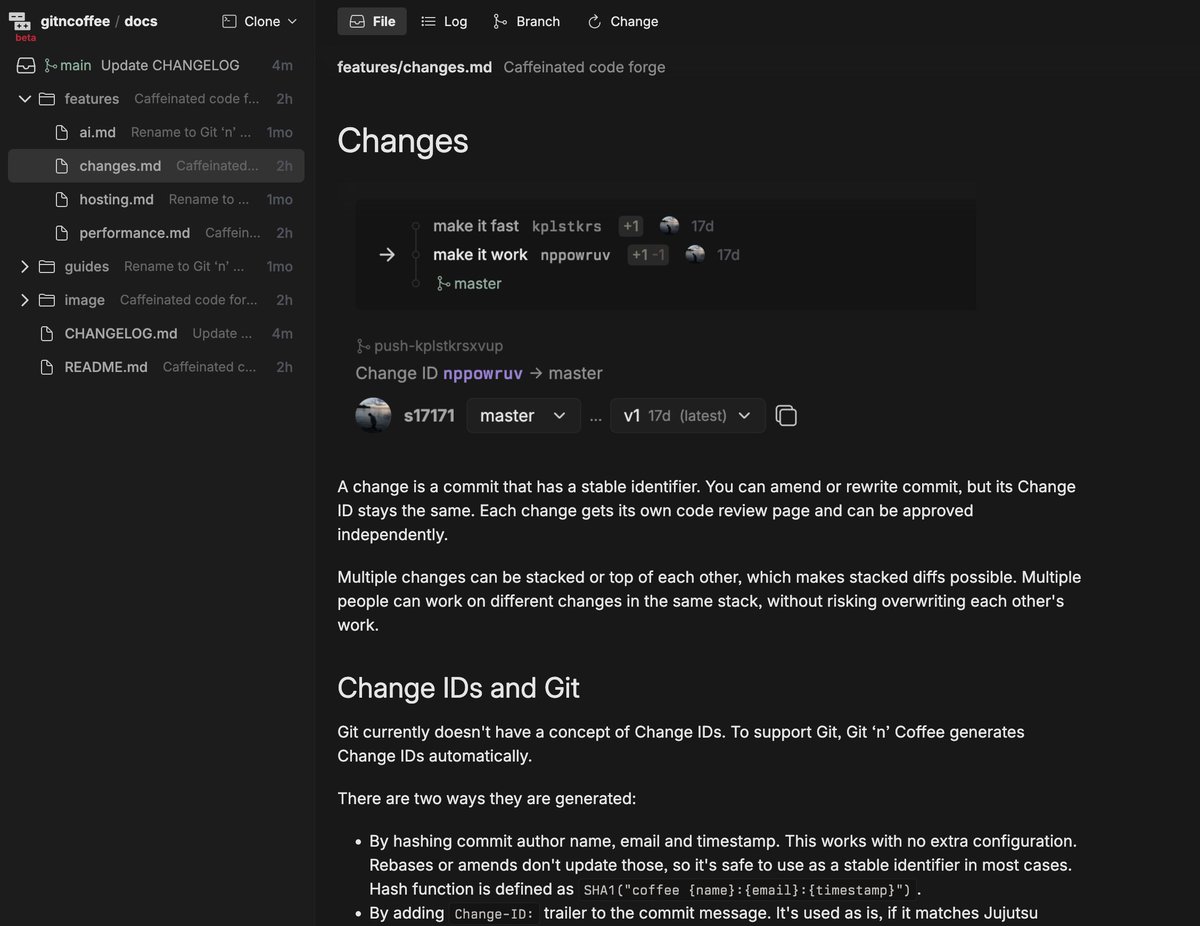The width and height of the screenshot is (1200, 926).
Task: Click the s17171 user avatar
Action: click(x=374, y=415)
